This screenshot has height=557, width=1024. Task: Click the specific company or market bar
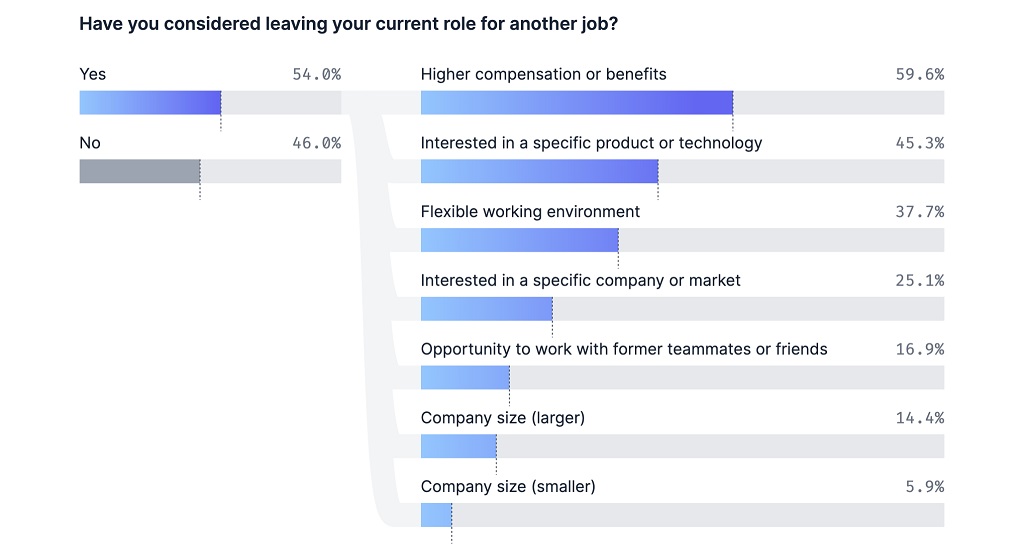click(x=487, y=309)
